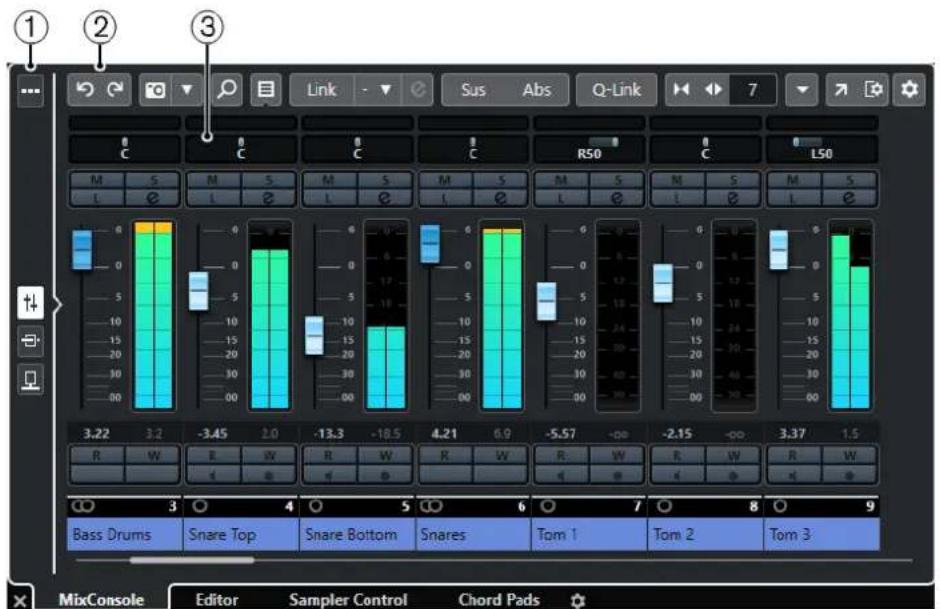Enable Listen on Bass Drums channel
940x609 pixels.
tap(97, 197)
